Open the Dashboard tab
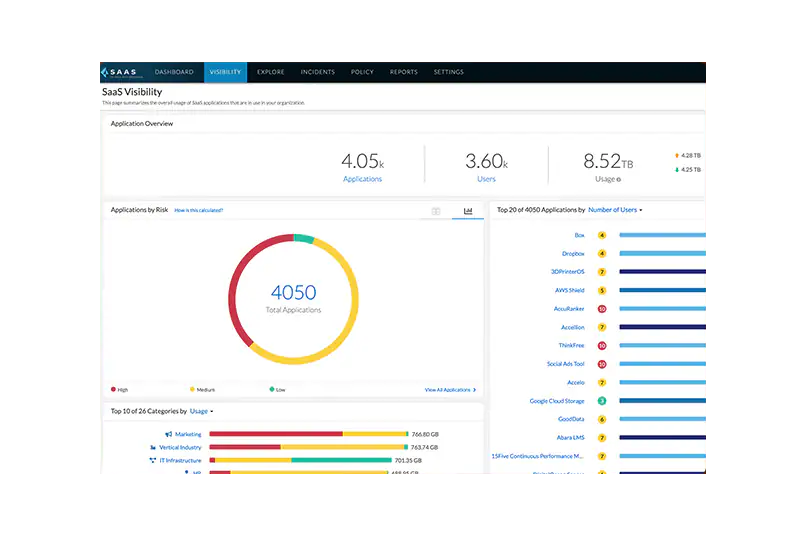Screen dimensions: 805x533 (x=174, y=72)
